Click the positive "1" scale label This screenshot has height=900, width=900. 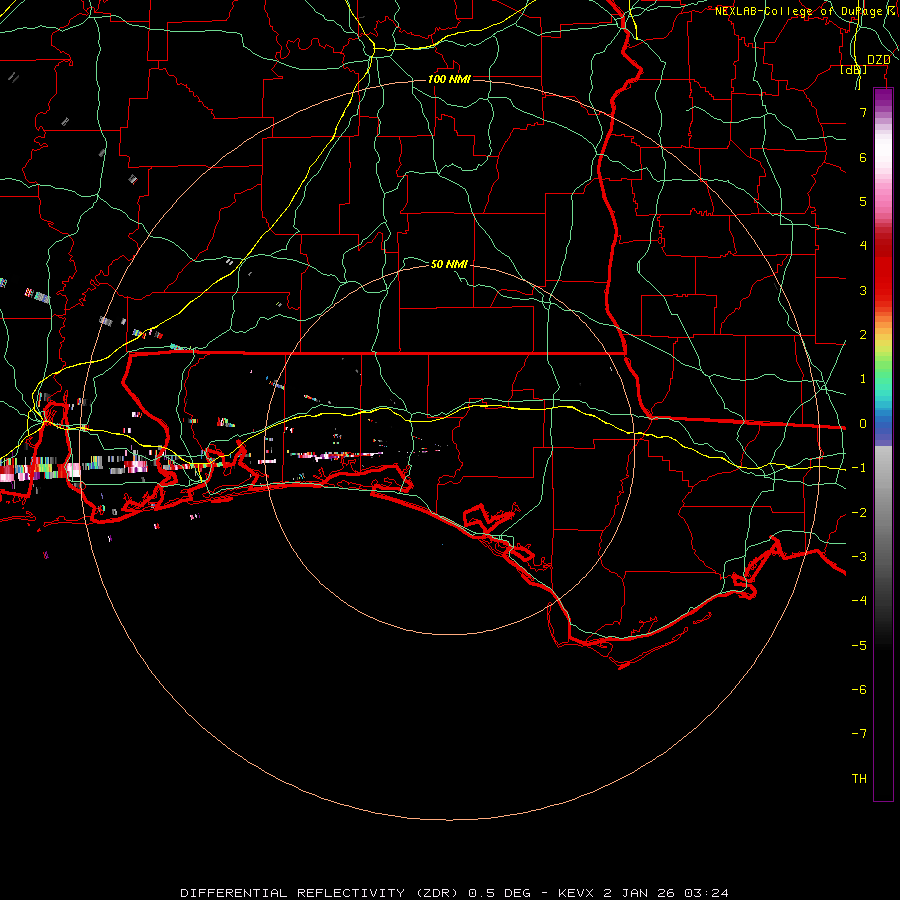tap(863, 379)
